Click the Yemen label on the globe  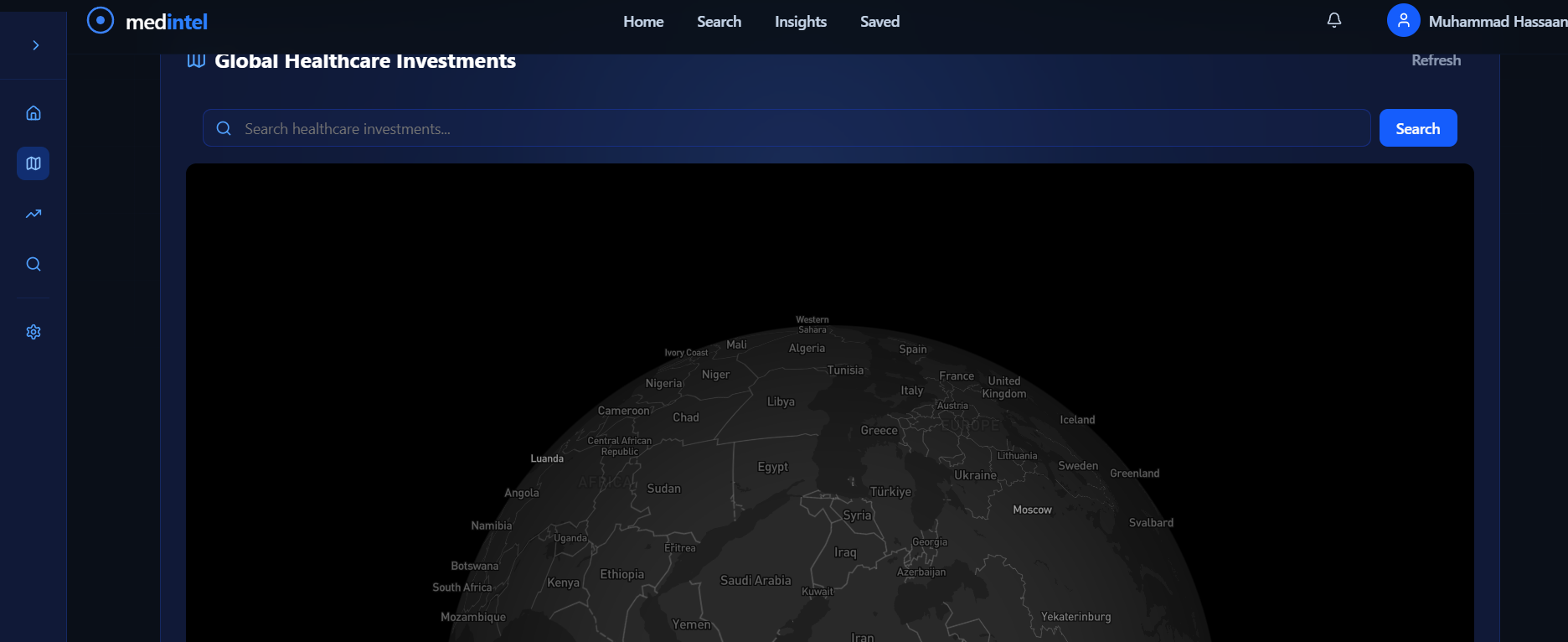pyautogui.click(x=691, y=624)
